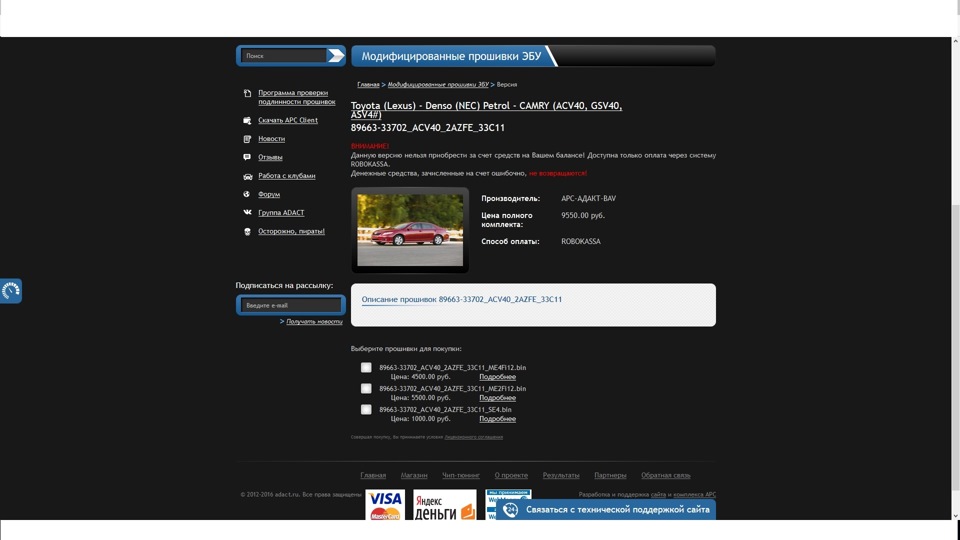Viewport: 960px width, 540px height.
Task: Click the document icon beside Программа проверки
Action: [247, 93]
